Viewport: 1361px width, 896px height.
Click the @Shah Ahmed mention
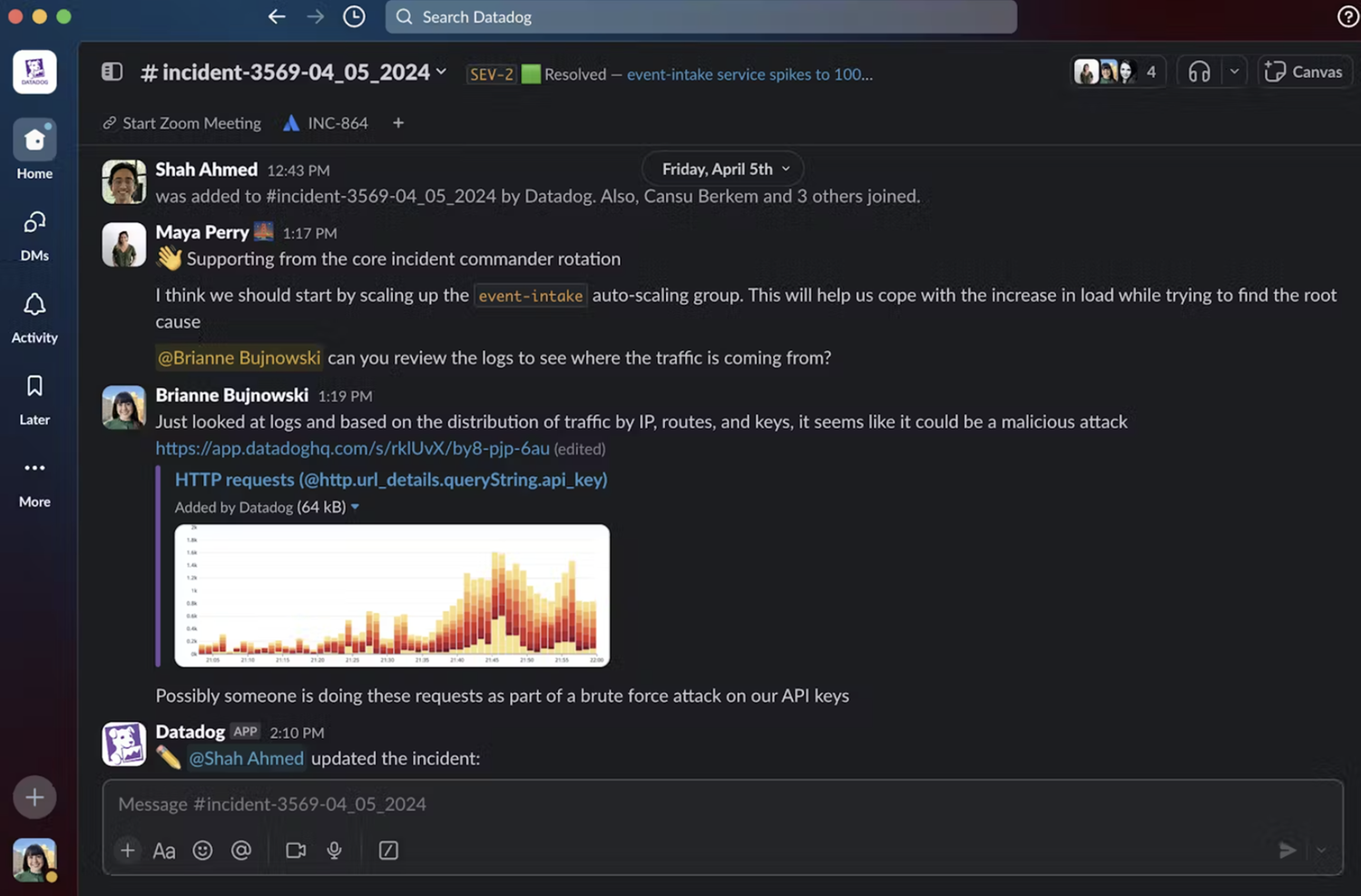[x=246, y=758]
